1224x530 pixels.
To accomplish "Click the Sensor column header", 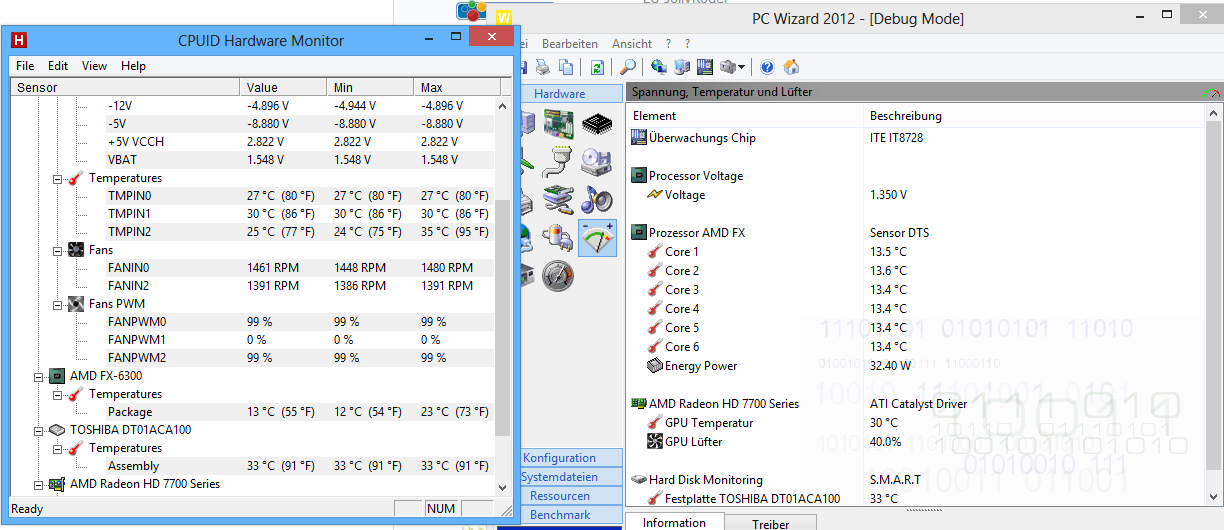I will coord(126,88).
